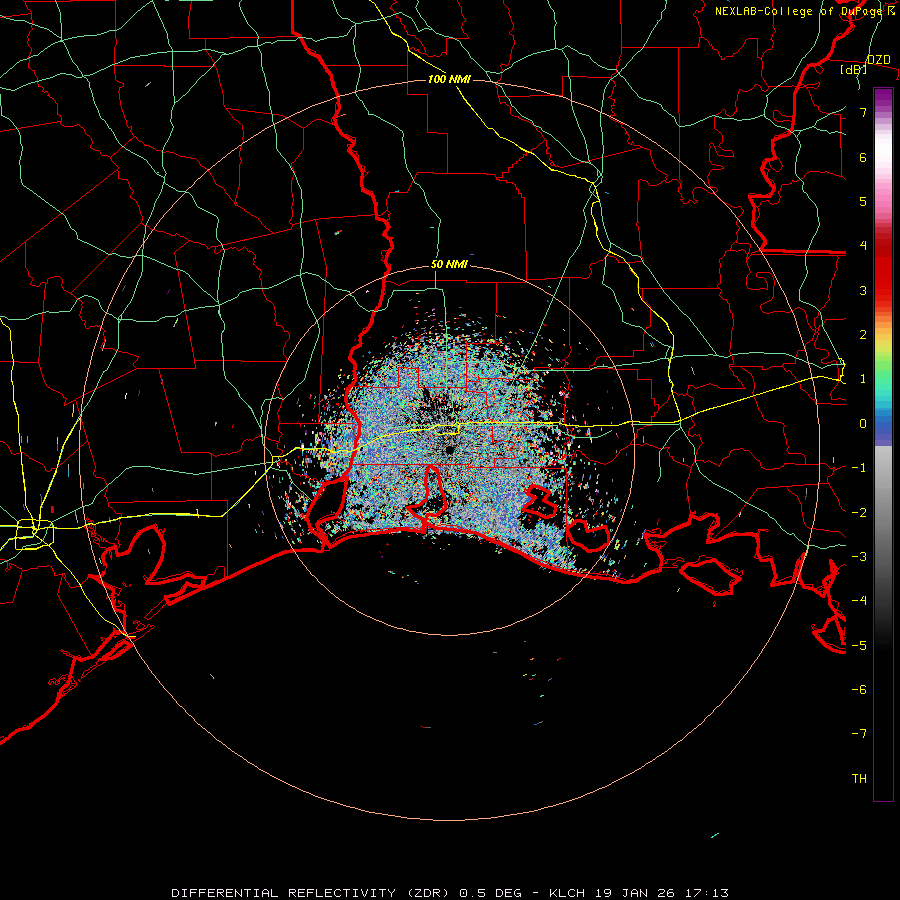Viewport: 900px width, 900px height.
Task: Click the legend value -7
Action: [x=859, y=734]
